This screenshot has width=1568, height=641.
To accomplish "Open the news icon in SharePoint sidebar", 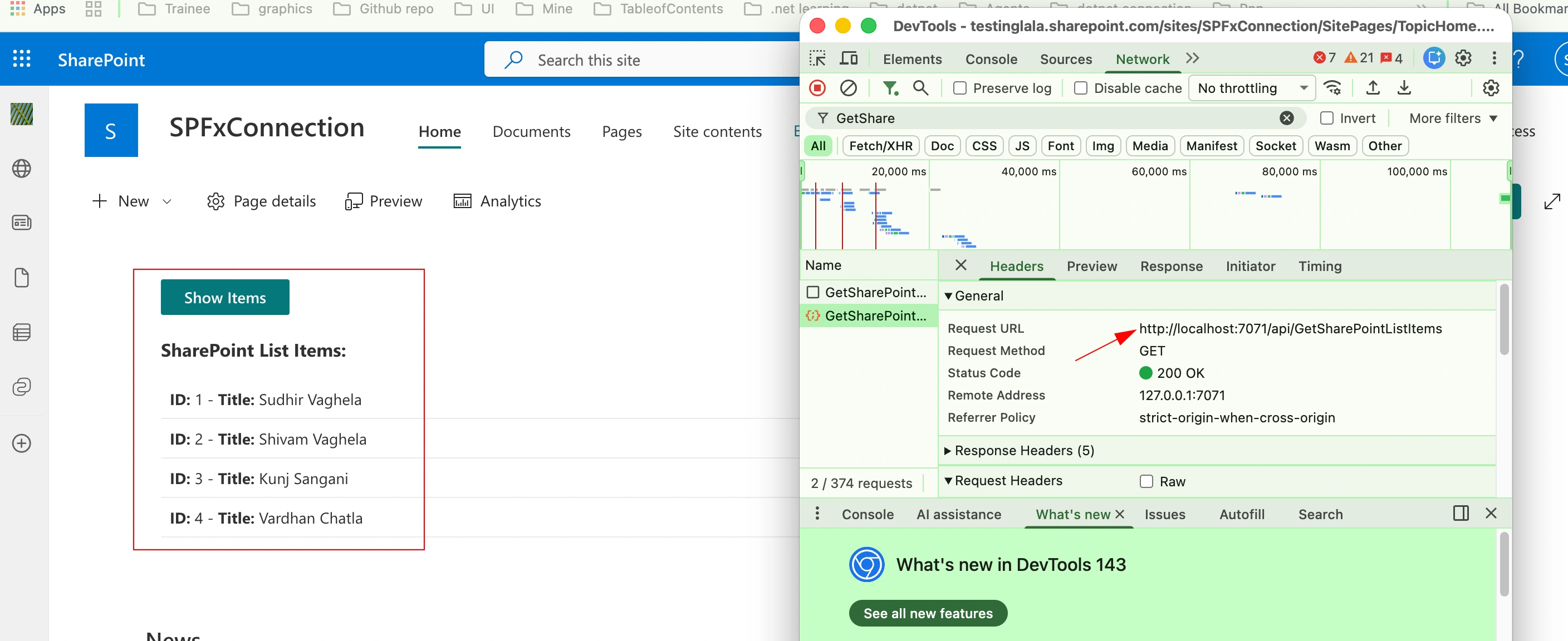I will pyautogui.click(x=22, y=223).
